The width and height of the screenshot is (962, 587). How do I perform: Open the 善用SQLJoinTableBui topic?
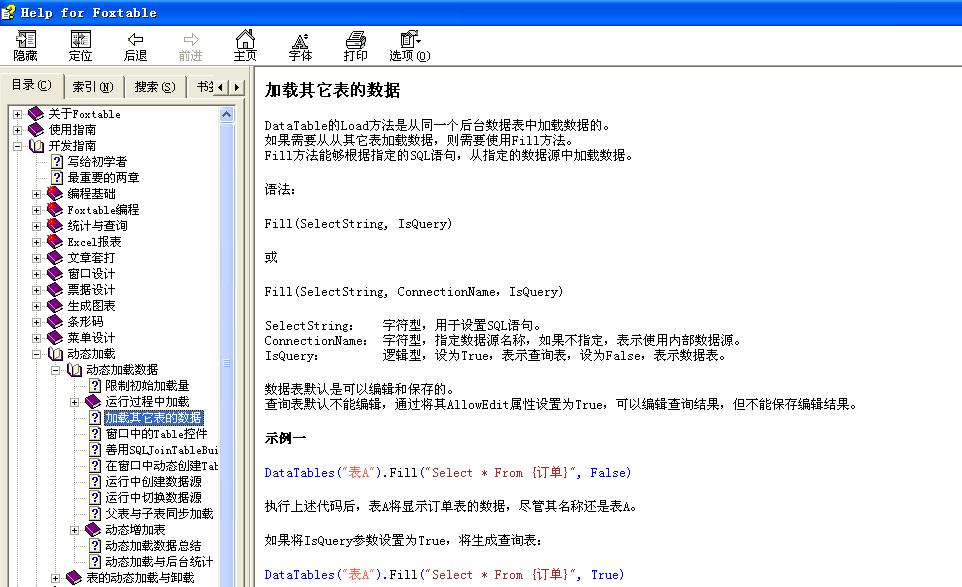[161, 450]
